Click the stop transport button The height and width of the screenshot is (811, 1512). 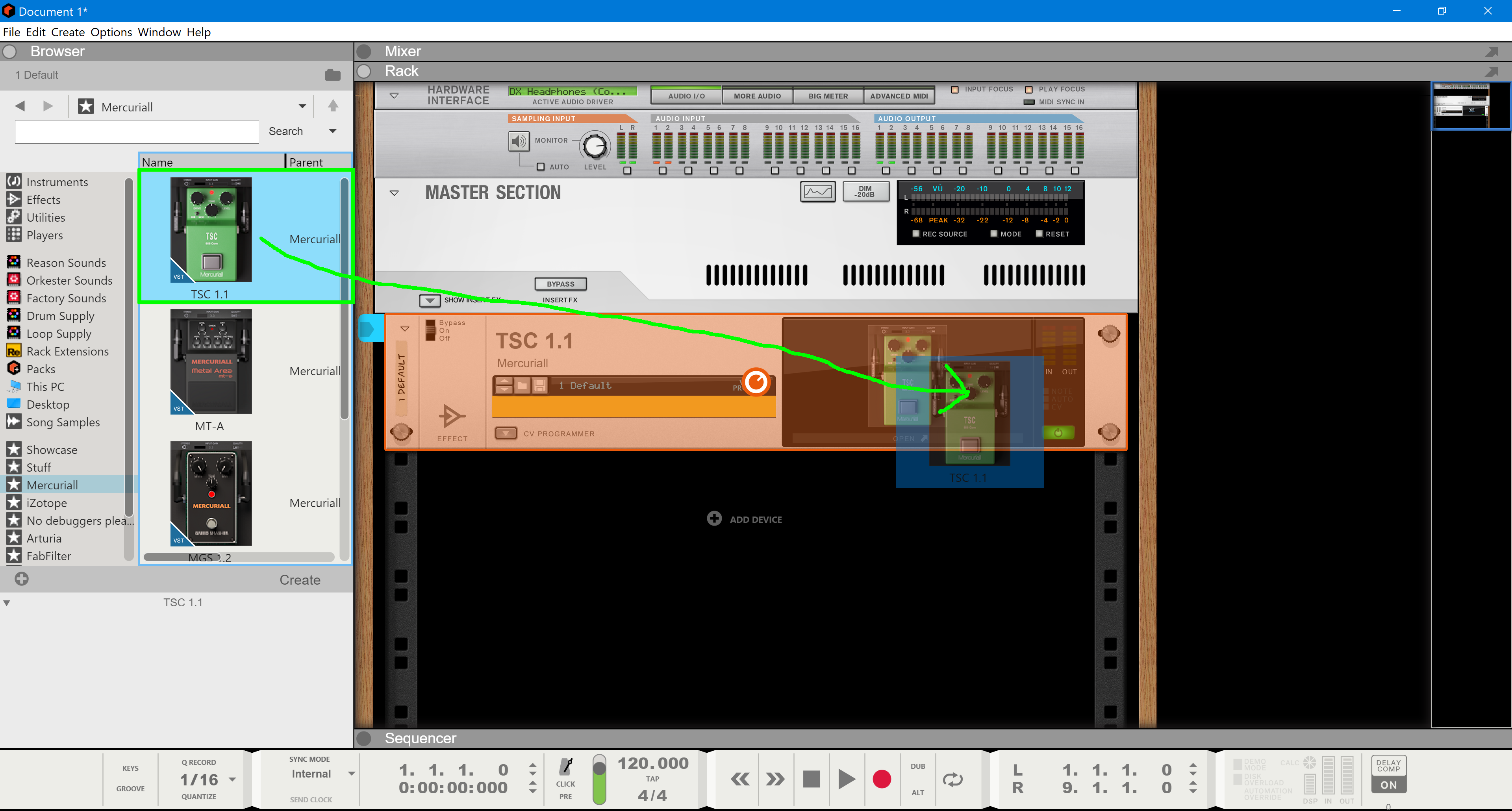click(x=811, y=780)
